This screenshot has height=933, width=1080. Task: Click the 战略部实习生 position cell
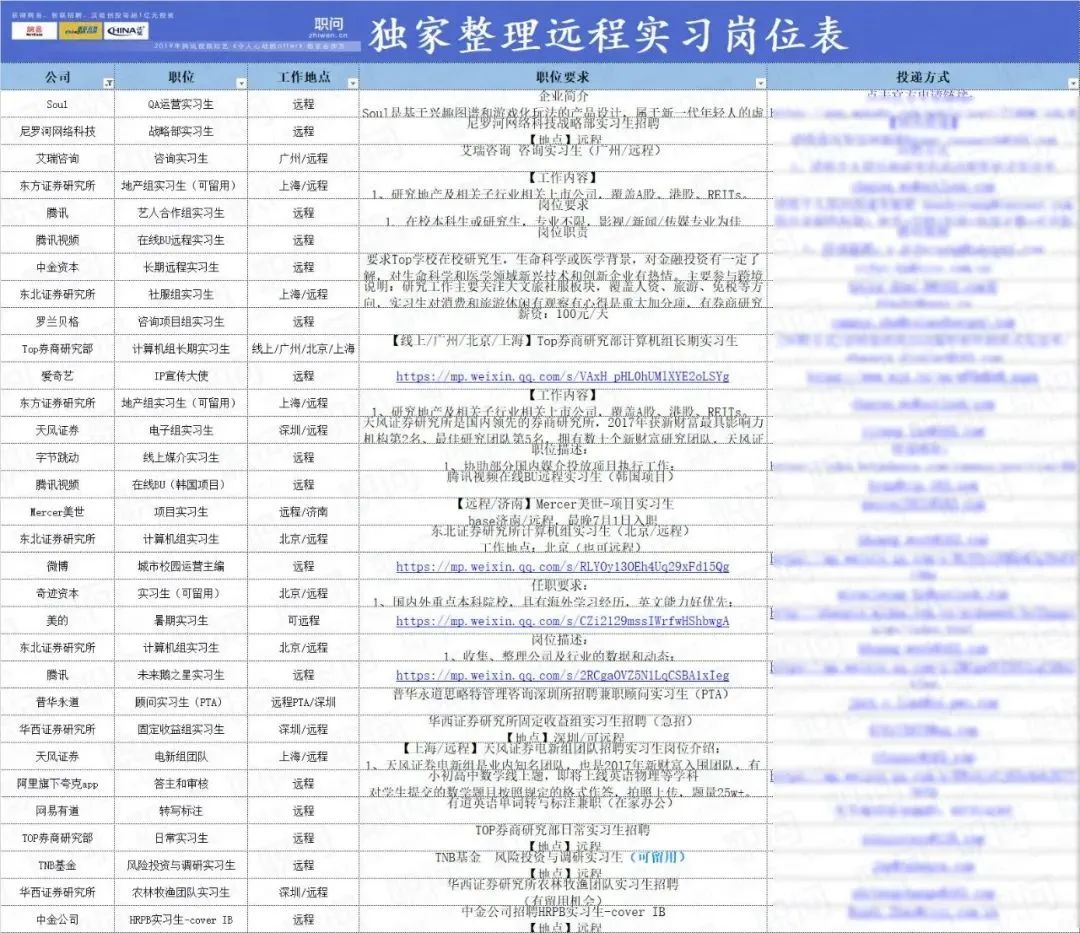tap(180, 131)
